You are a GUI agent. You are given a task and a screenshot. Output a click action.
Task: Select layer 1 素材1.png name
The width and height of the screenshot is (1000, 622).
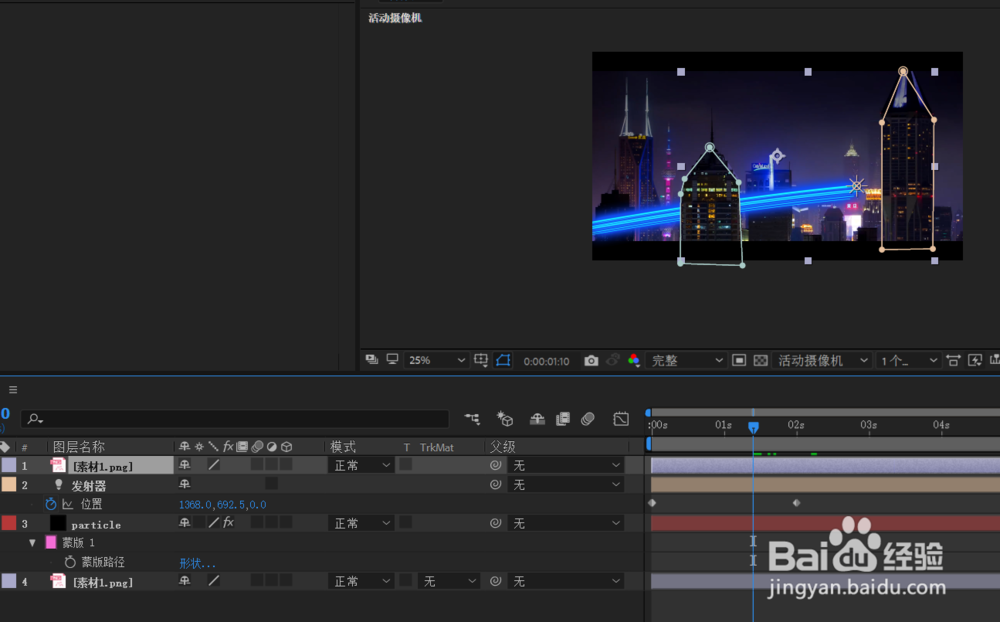pyautogui.click(x=103, y=466)
